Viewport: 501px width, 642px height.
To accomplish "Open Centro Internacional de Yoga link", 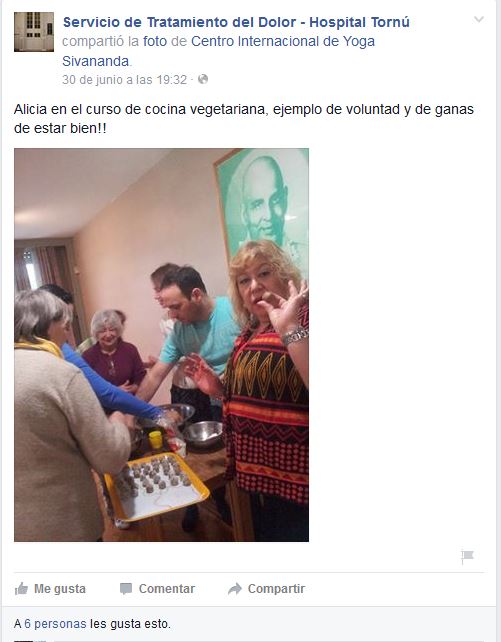I will click(x=283, y=41).
